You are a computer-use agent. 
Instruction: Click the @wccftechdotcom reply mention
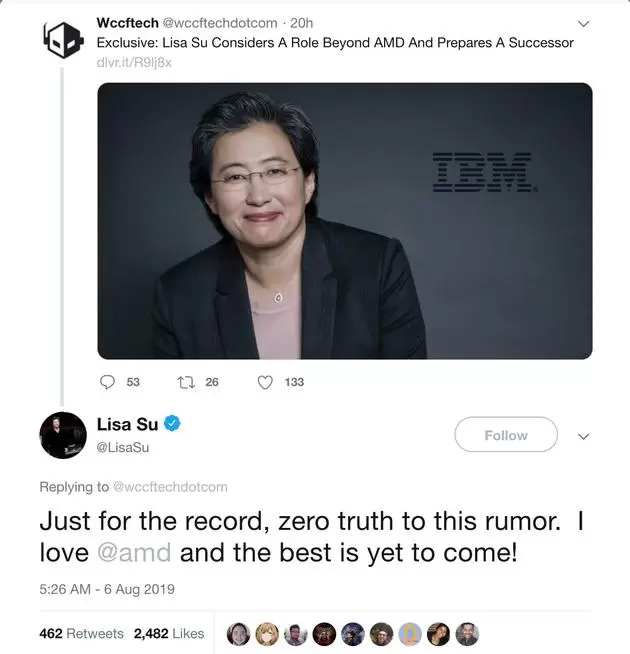pyautogui.click(x=171, y=487)
